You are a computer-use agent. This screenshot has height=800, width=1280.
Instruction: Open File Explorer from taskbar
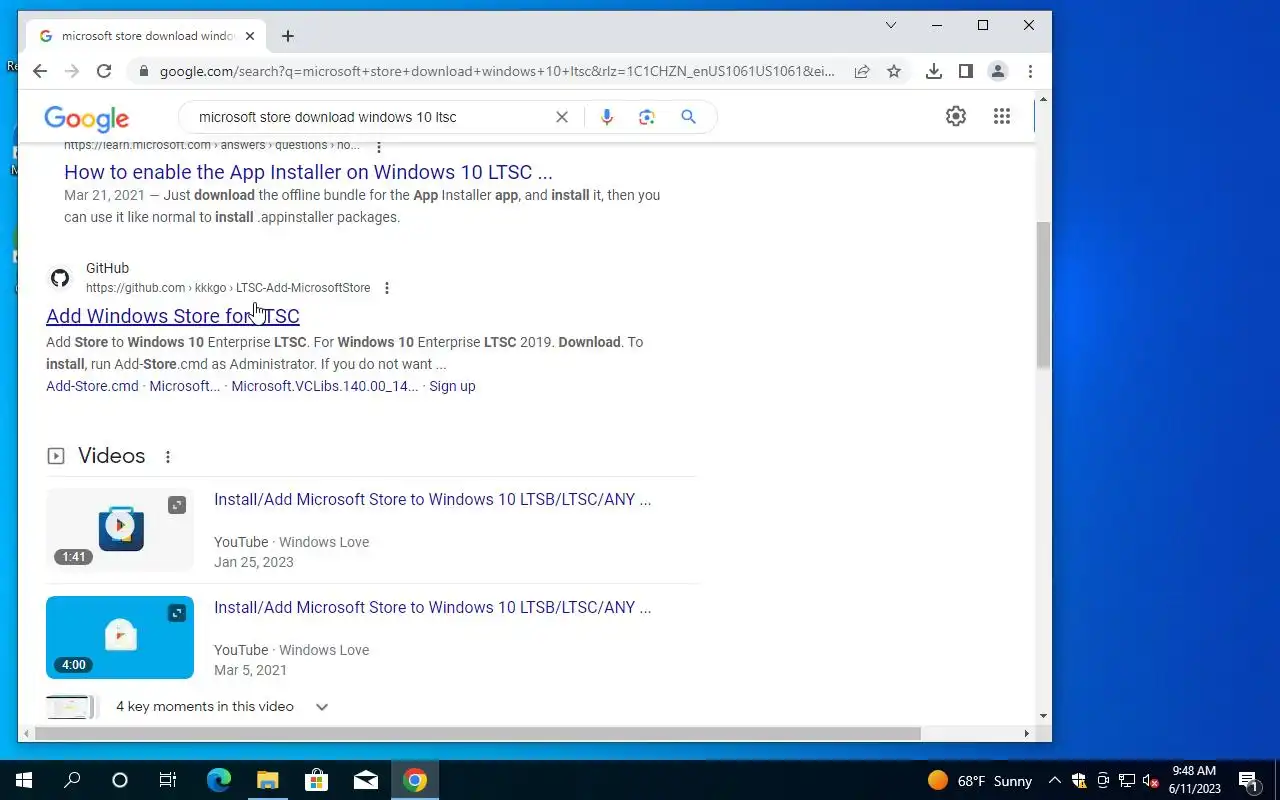[x=268, y=781]
